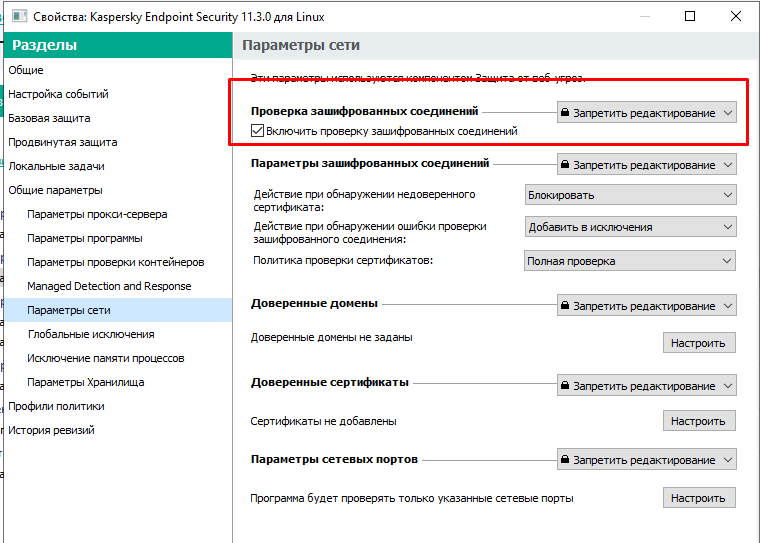Click the Kaspersky window title bar icon

click(19, 16)
